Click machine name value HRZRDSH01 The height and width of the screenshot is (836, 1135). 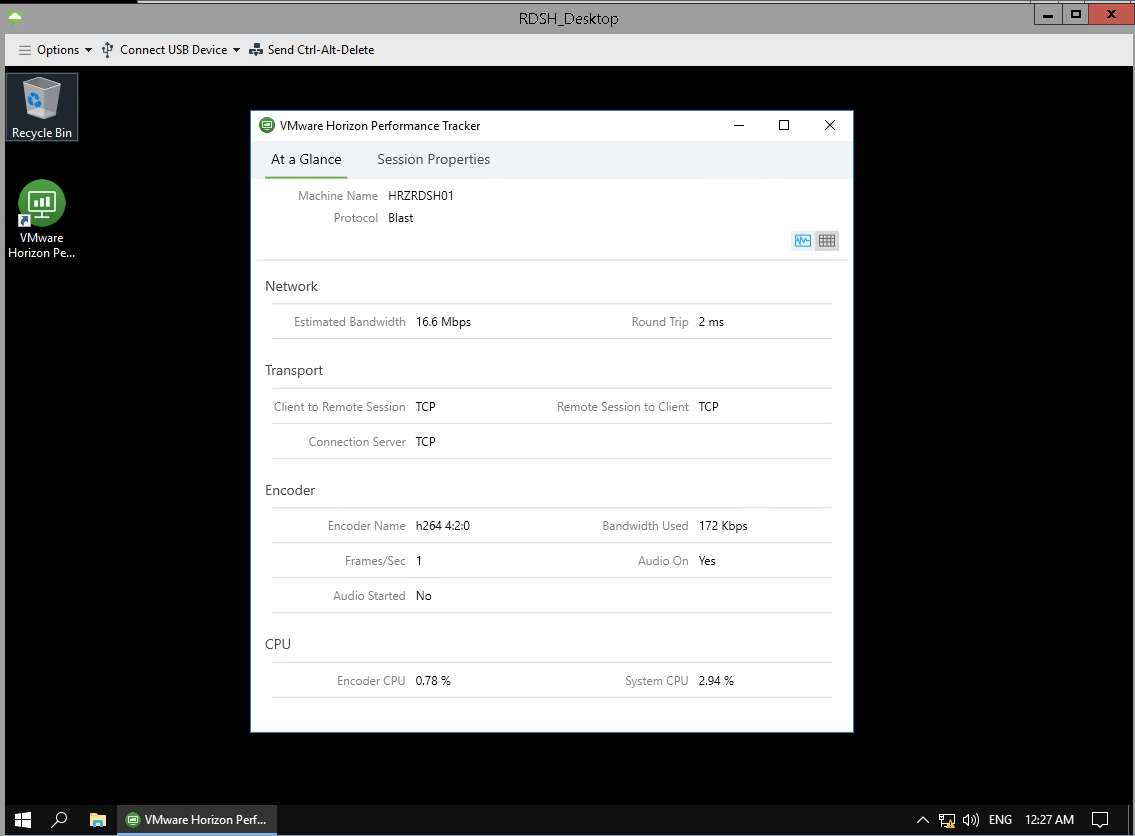click(421, 195)
